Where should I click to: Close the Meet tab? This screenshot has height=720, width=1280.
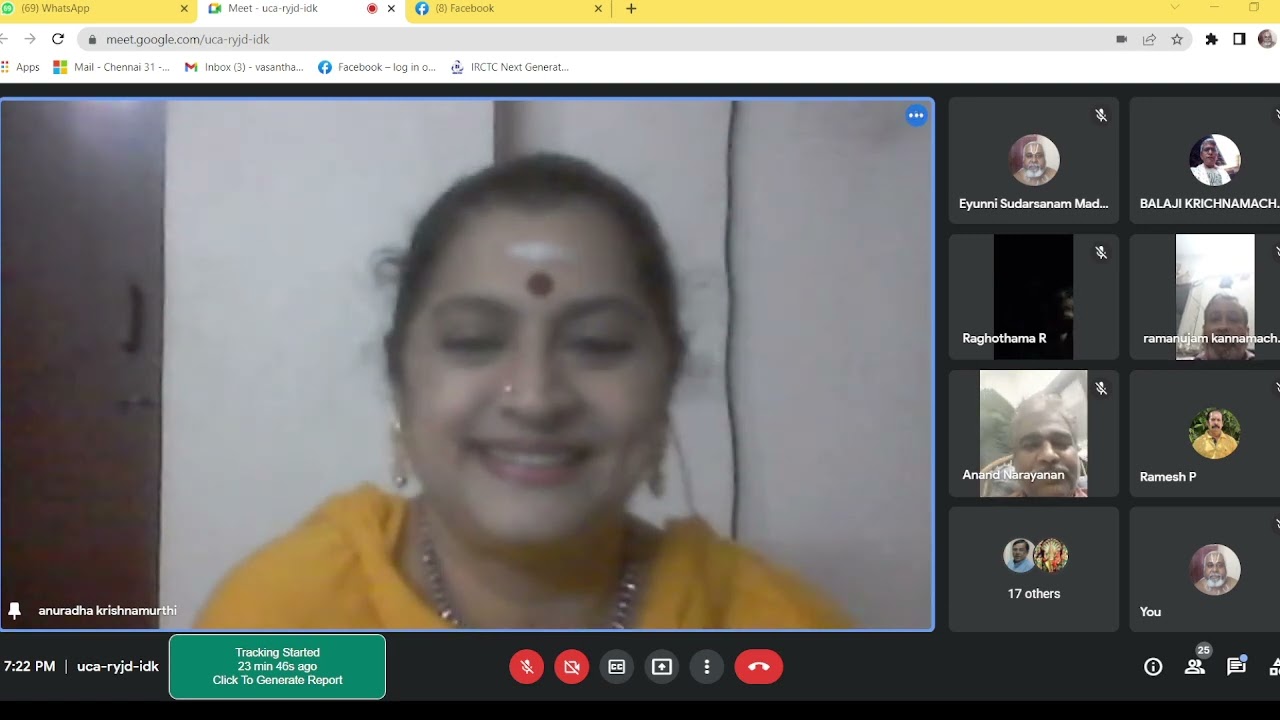391,9
